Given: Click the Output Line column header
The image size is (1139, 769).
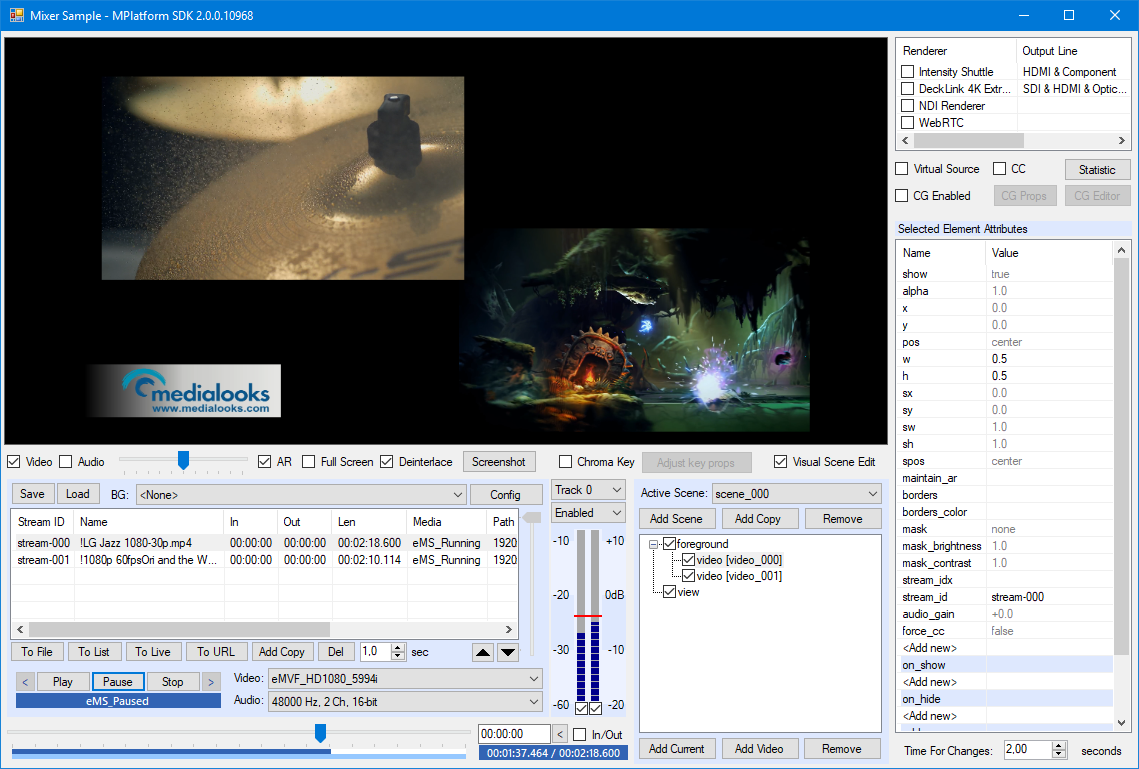Looking at the screenshot, I should point(1073,51).
